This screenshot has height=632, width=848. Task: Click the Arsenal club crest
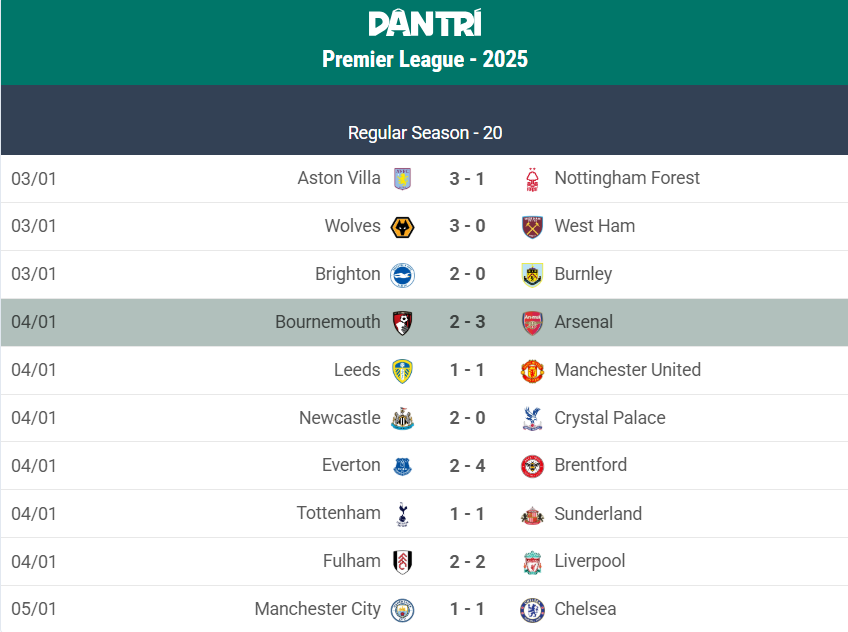533,323
